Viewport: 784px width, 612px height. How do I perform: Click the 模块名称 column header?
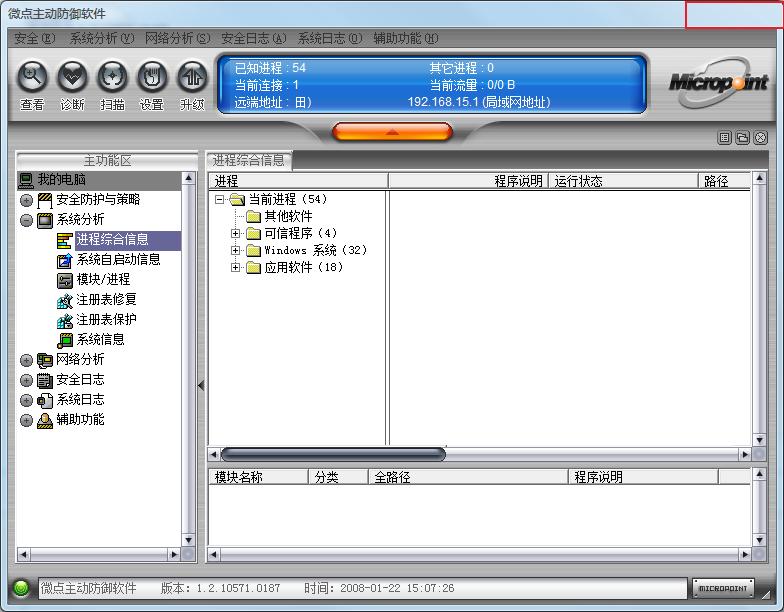click(258, 477)
